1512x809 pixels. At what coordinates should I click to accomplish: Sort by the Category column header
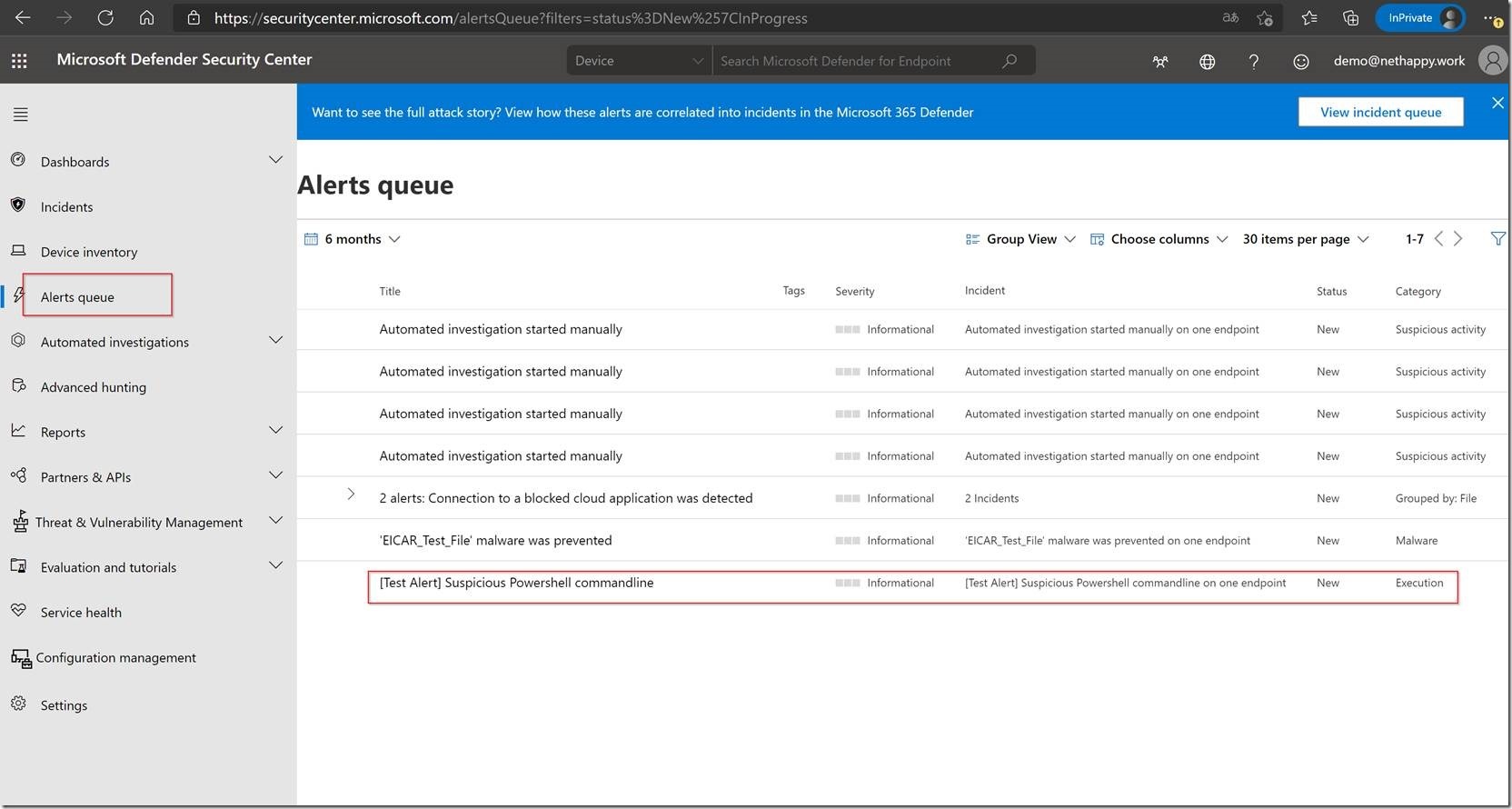tap(1417, 291)
